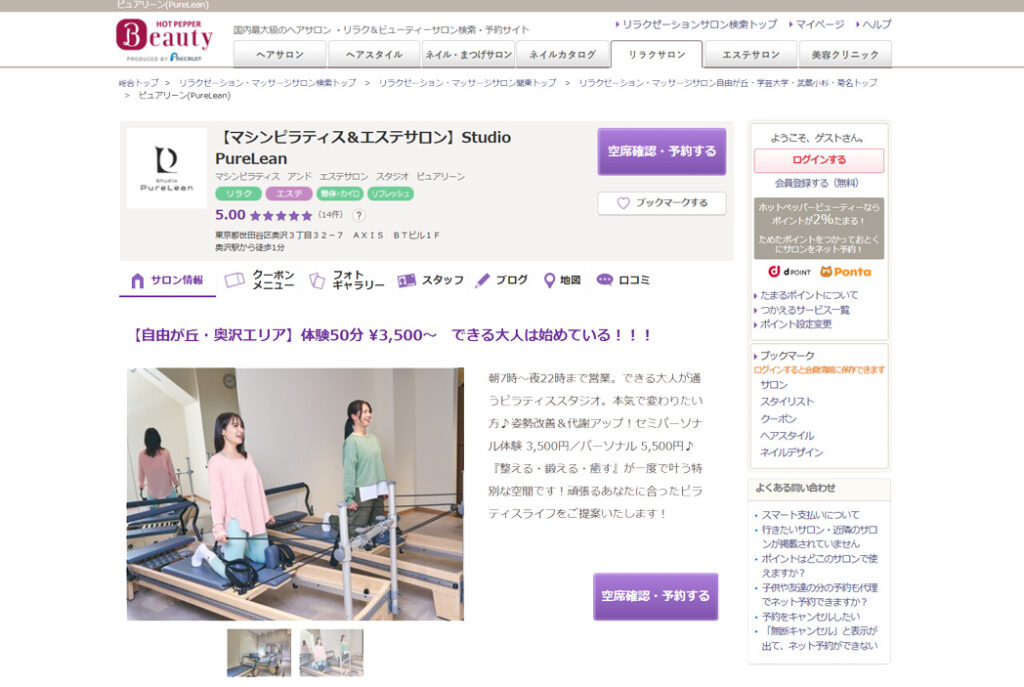This screenshot has width=1024, height=687.
Task: Click the green リラク category tag
Action: point(238,194)
